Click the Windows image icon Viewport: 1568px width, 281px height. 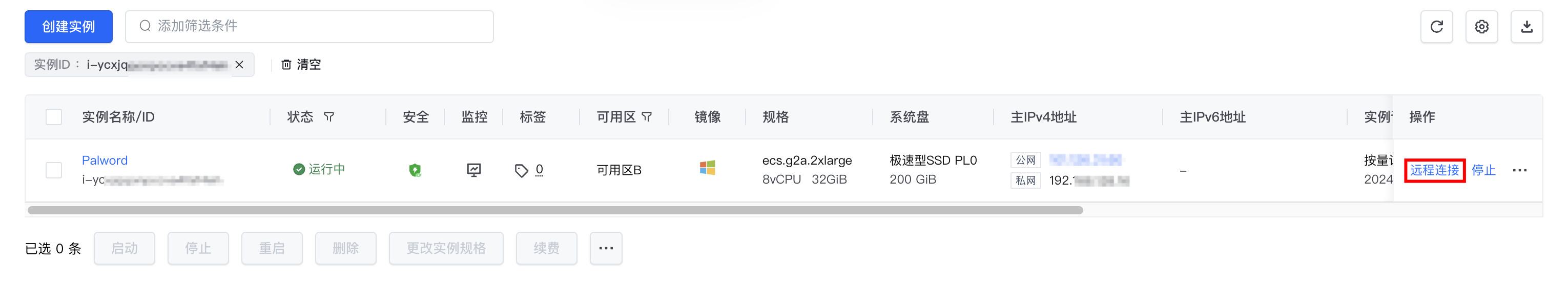707,168
